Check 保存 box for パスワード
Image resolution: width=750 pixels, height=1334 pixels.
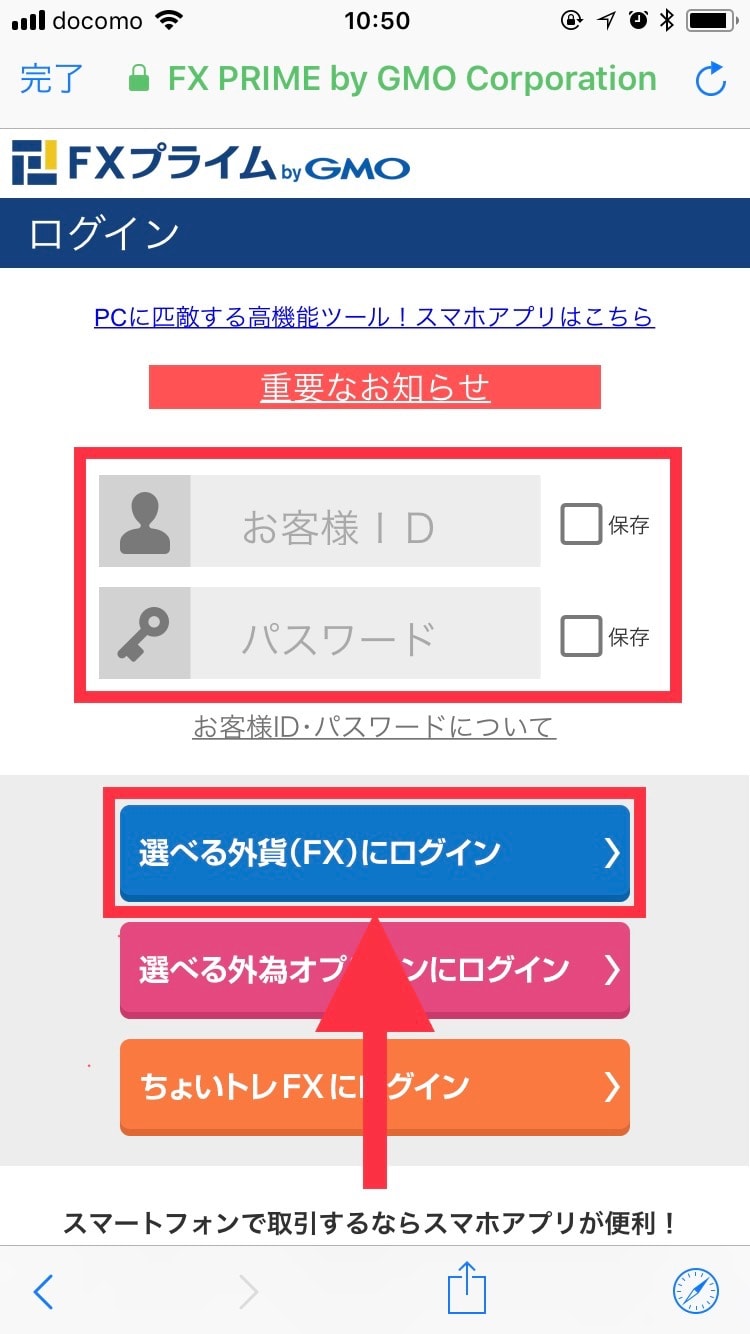(x=581, y=636)
